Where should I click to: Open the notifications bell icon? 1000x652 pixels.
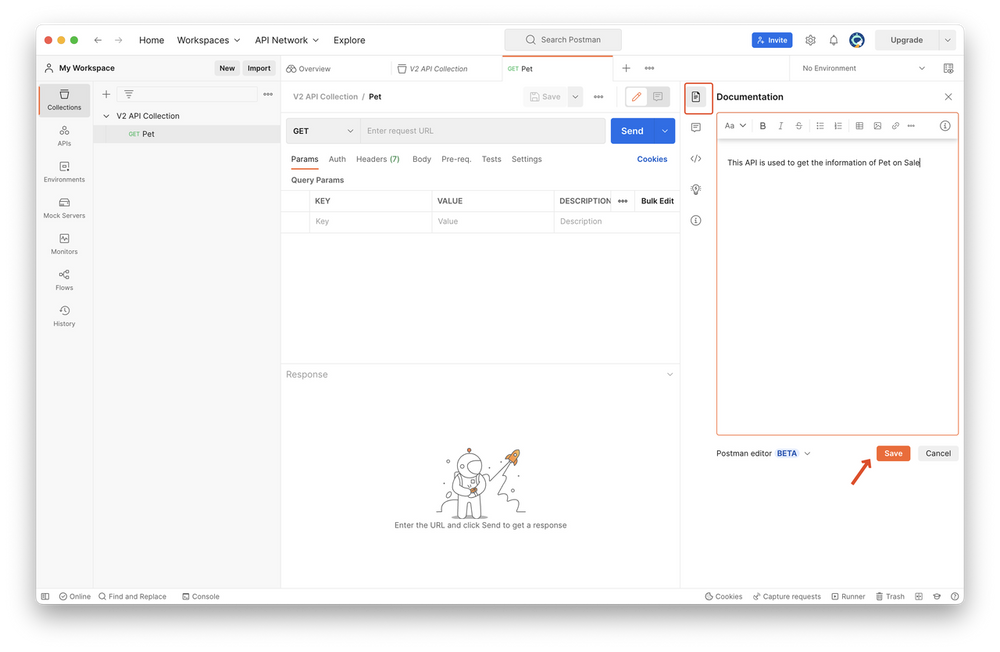[x=833, y=40]
